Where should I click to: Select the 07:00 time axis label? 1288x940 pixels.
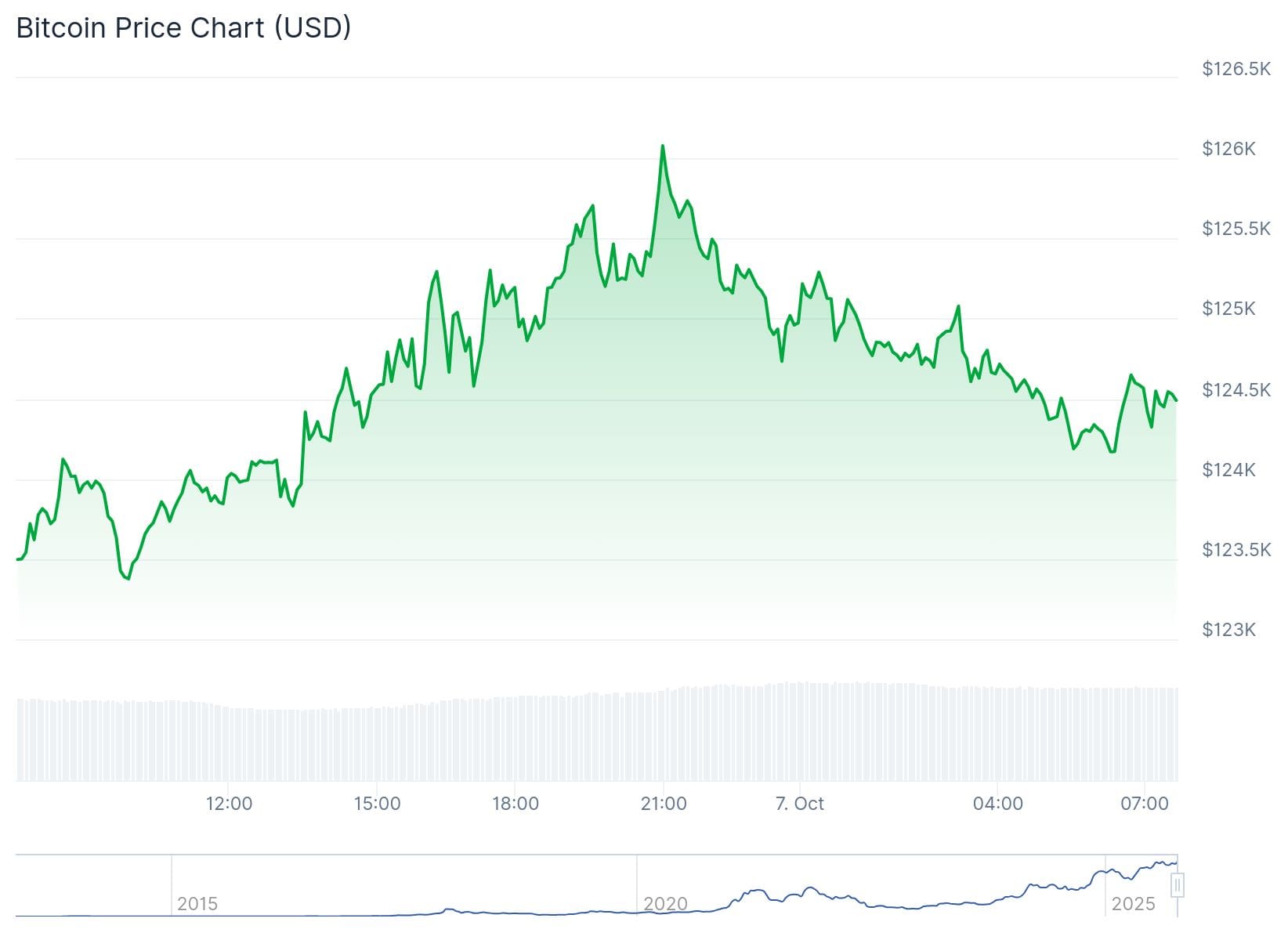[x=1145, y=804]
